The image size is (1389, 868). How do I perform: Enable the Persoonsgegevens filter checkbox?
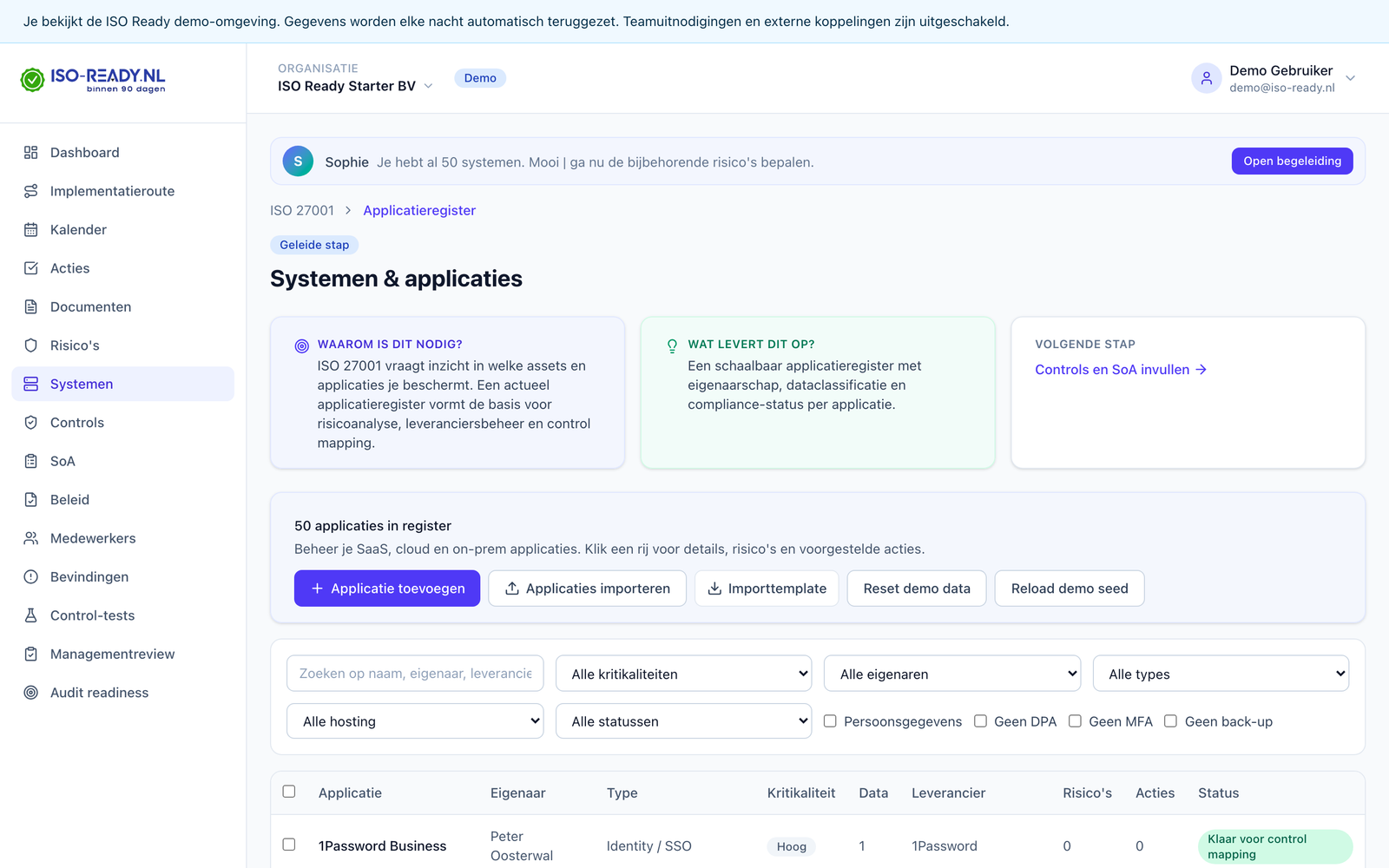830,721
